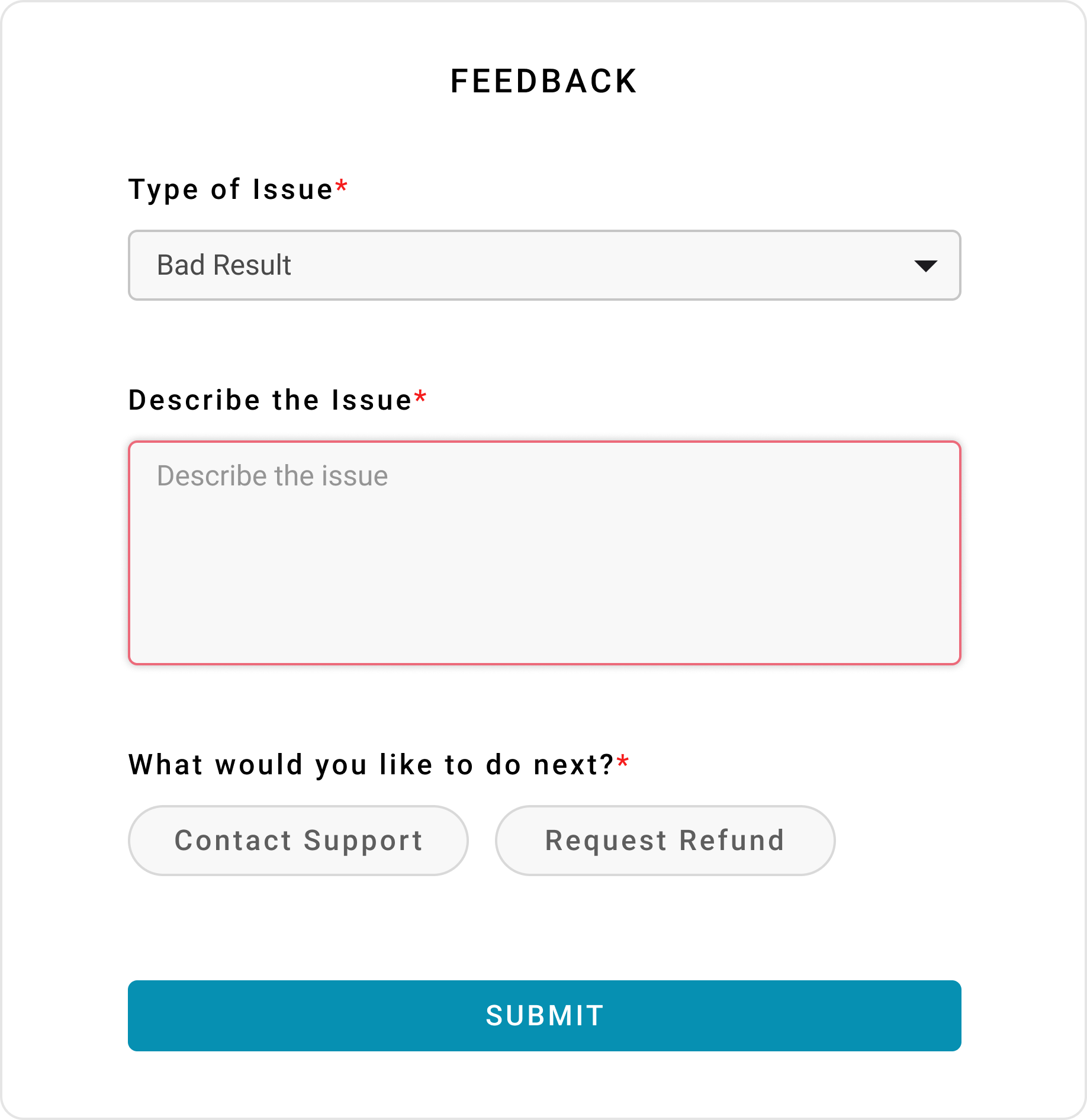The image size is (1087, 1120).
Task: Click the "Describe the Issue" field label
Action: (270, 400)
